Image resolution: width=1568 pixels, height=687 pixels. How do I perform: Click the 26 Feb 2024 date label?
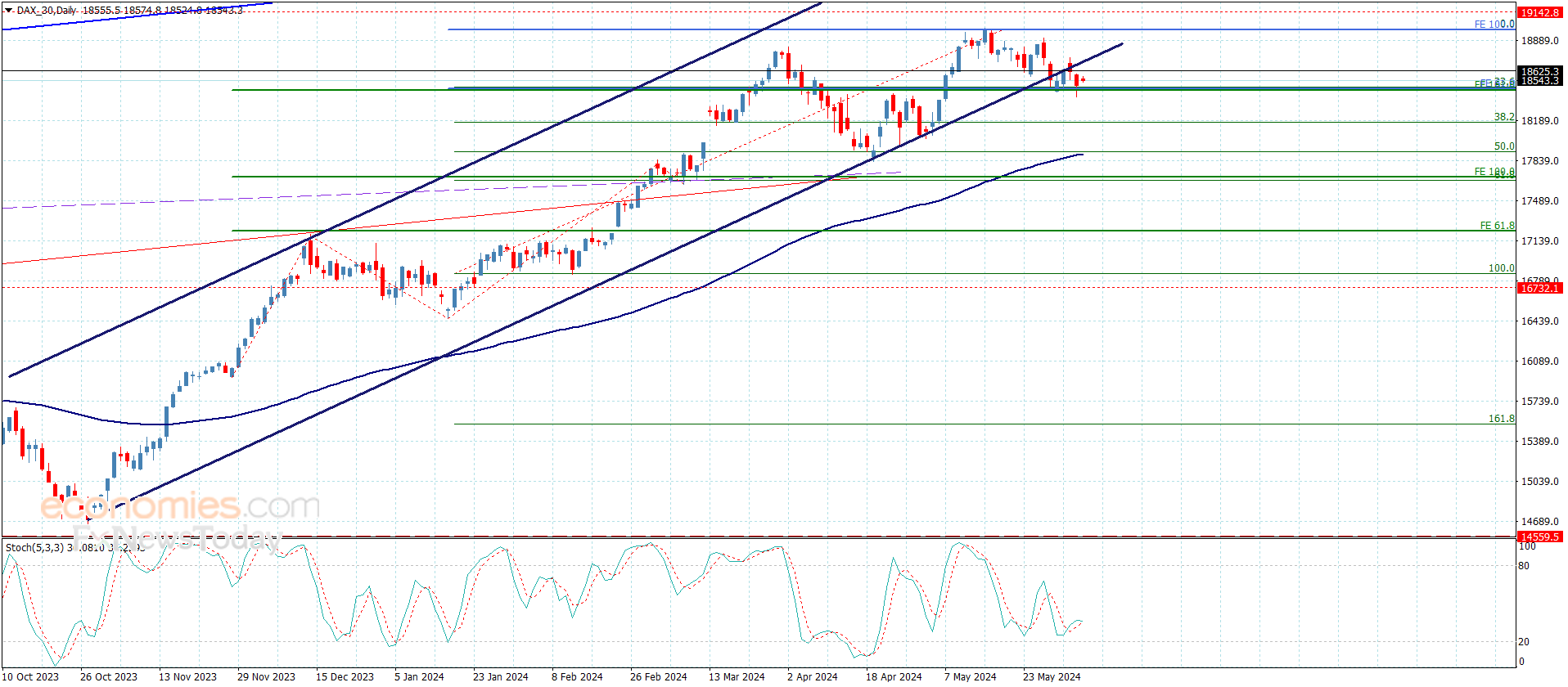point(659,676)
